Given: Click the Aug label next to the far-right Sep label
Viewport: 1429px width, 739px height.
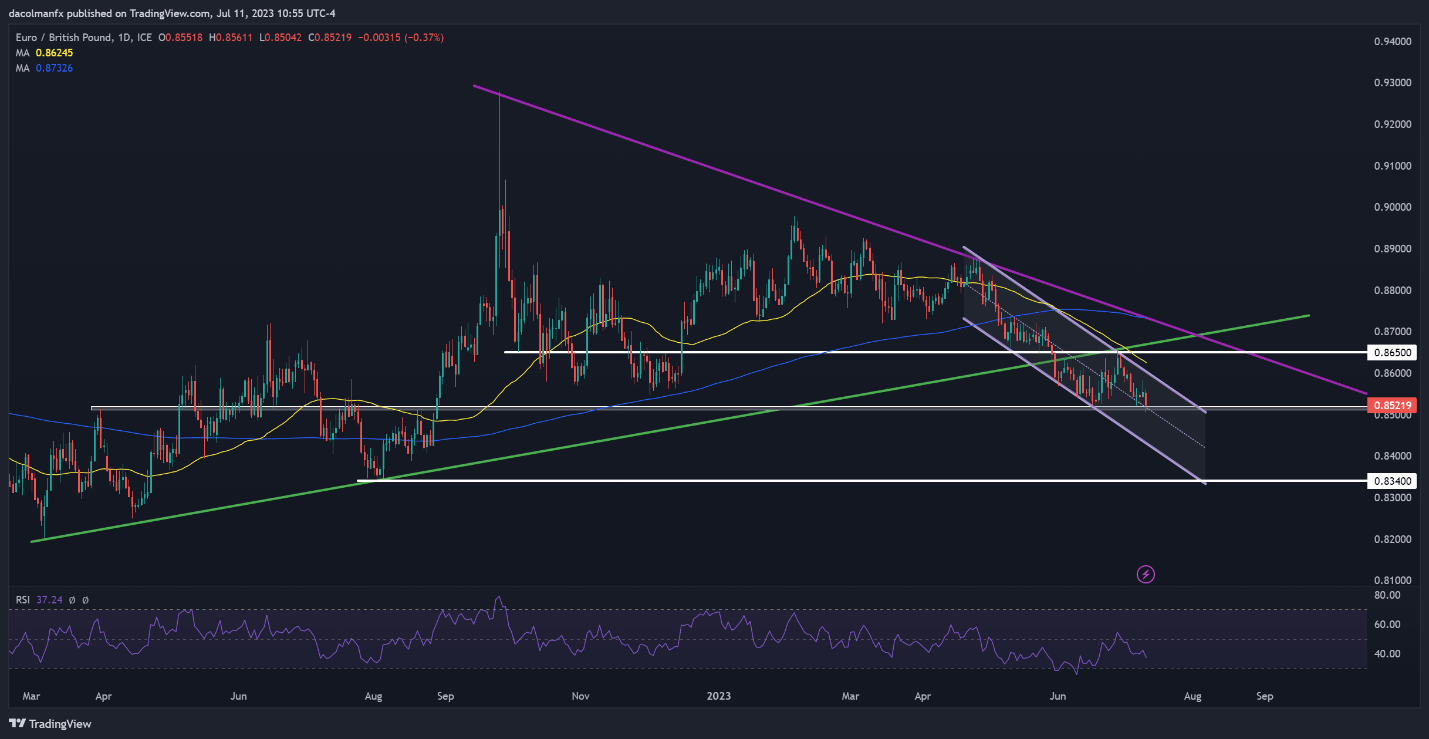Looking at the screenshot, I should pyautogui.click(x=1192, y=694).
